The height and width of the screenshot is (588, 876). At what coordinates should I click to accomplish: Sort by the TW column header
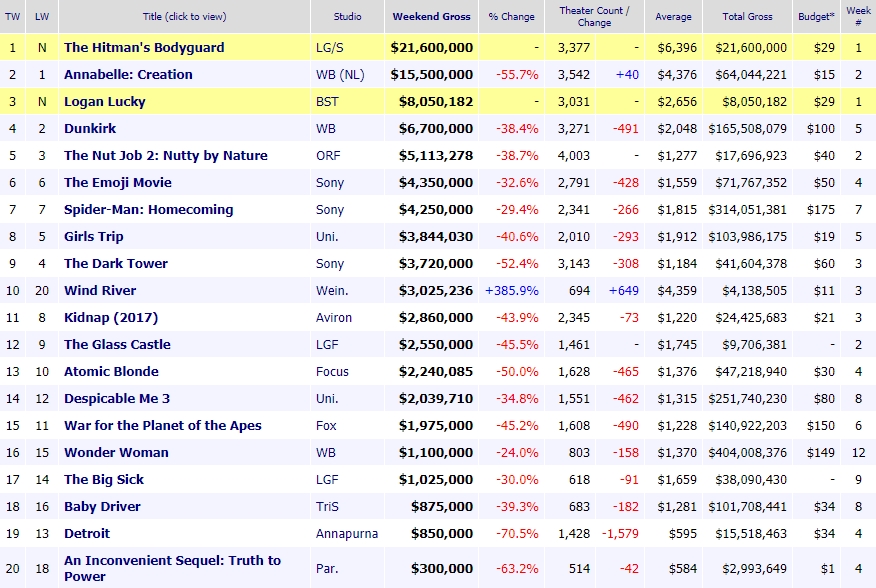tap(12, 16)
